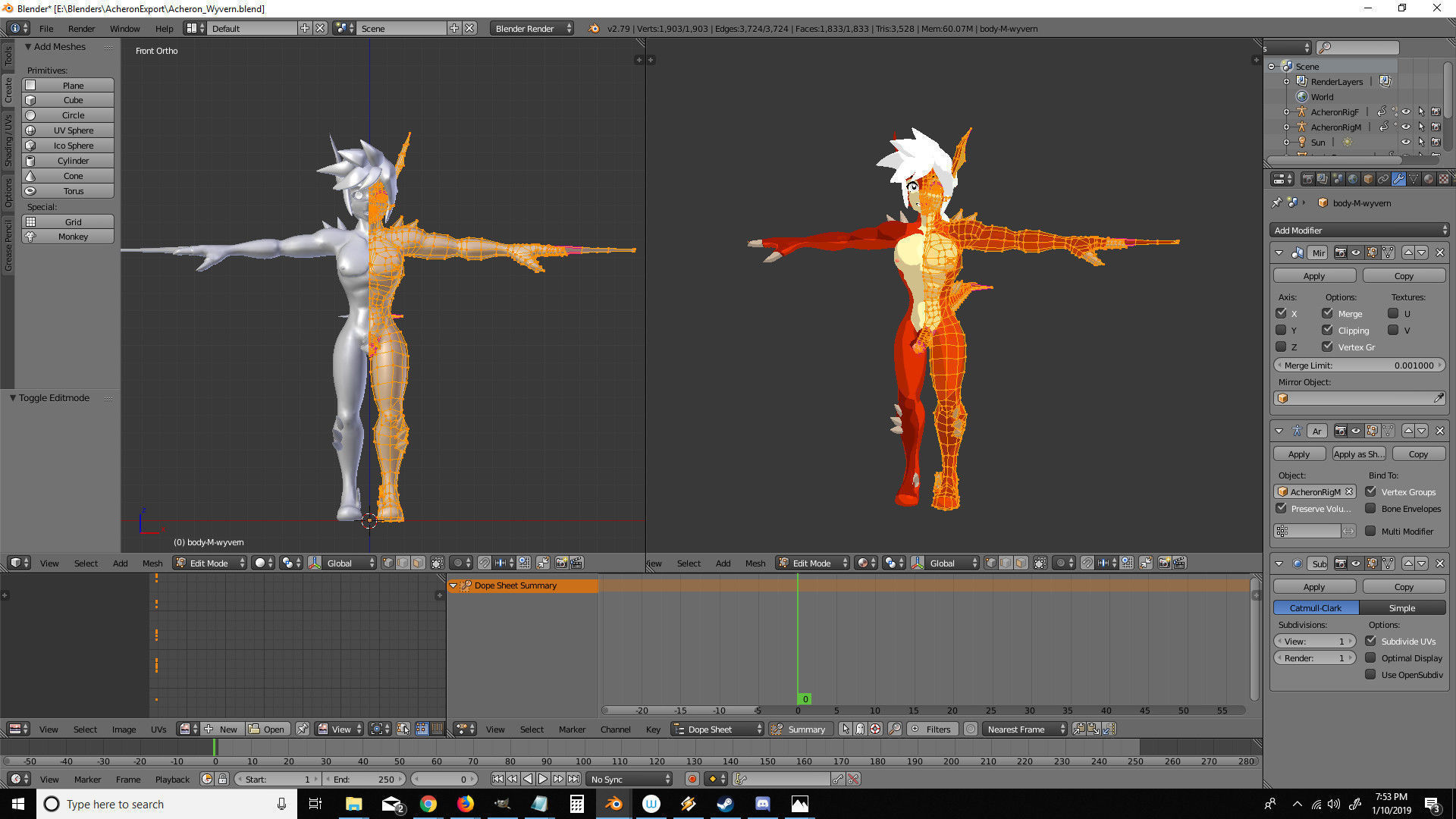Open the Dope Sheet mode dropdown

(x=717, y=729)
